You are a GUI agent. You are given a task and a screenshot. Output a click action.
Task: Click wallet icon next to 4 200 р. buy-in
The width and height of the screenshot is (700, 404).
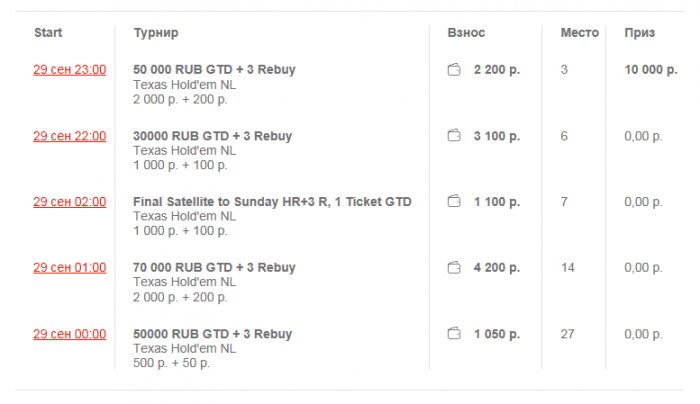(454, 268)
